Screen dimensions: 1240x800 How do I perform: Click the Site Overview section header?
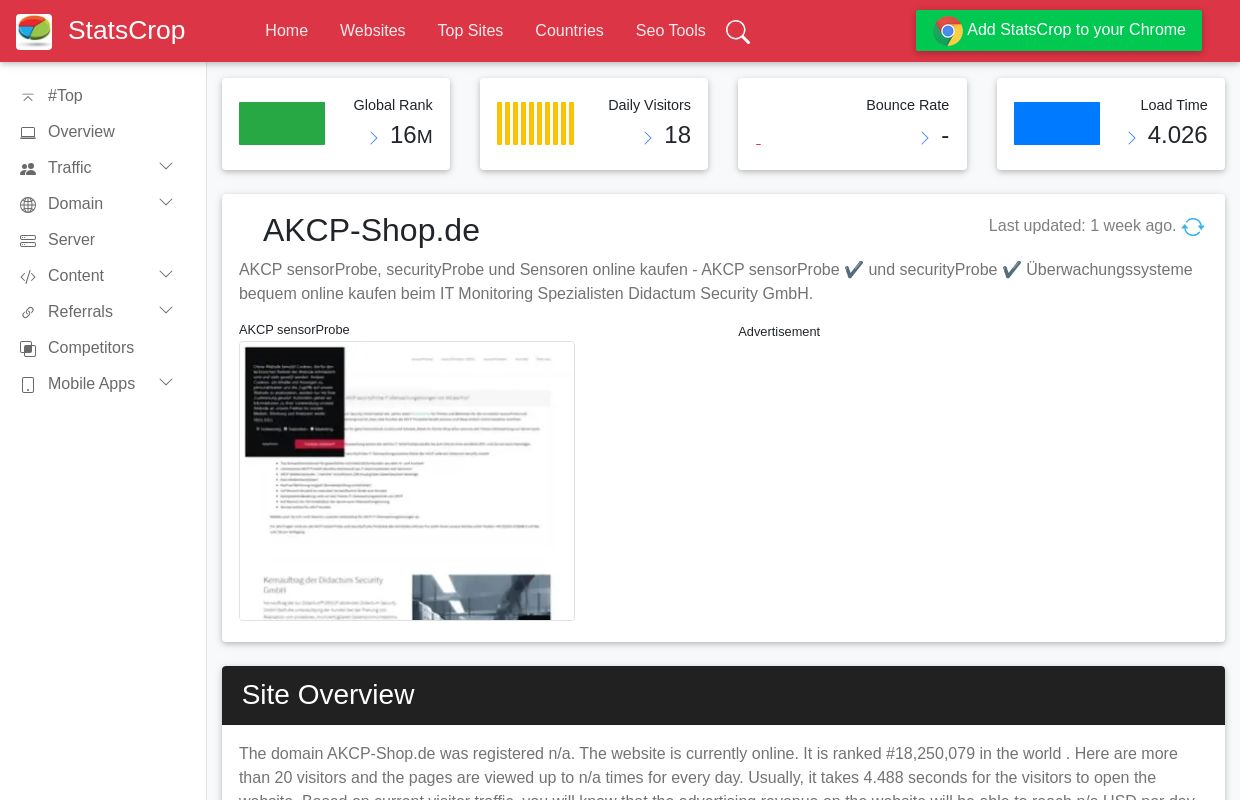click(x=723, y=695)
